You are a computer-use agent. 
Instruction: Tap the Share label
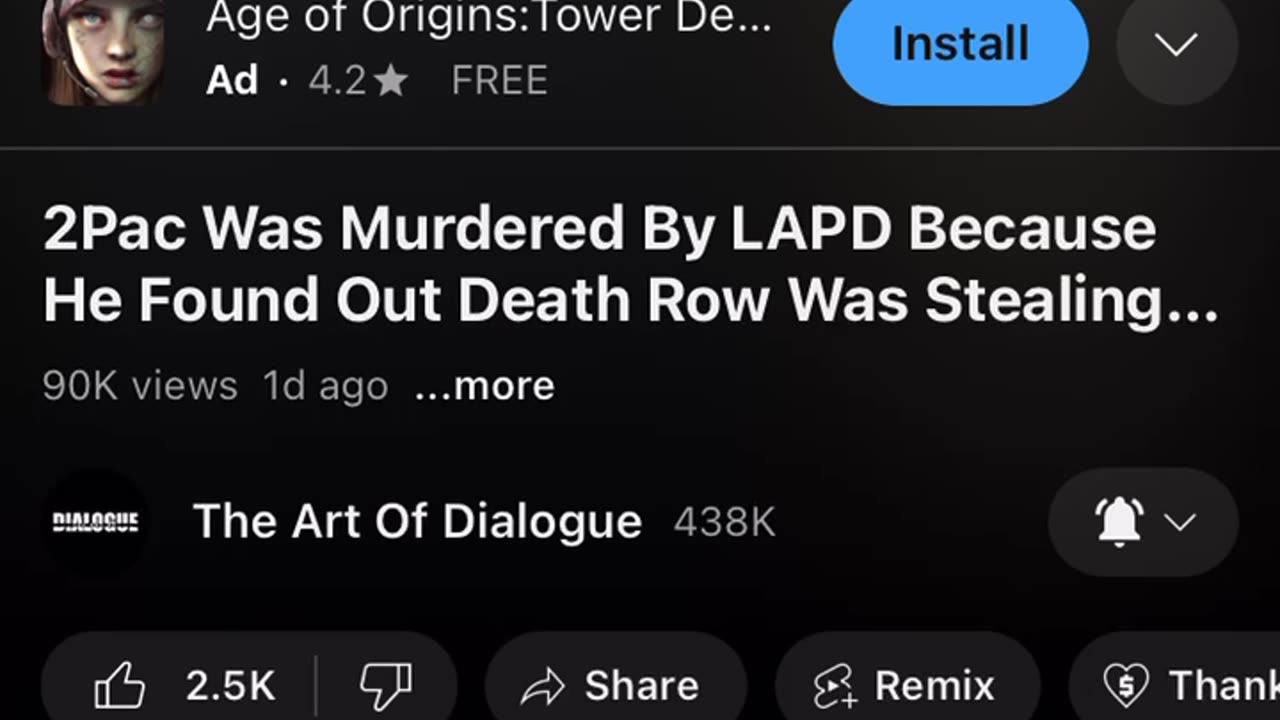pos(641,686)
